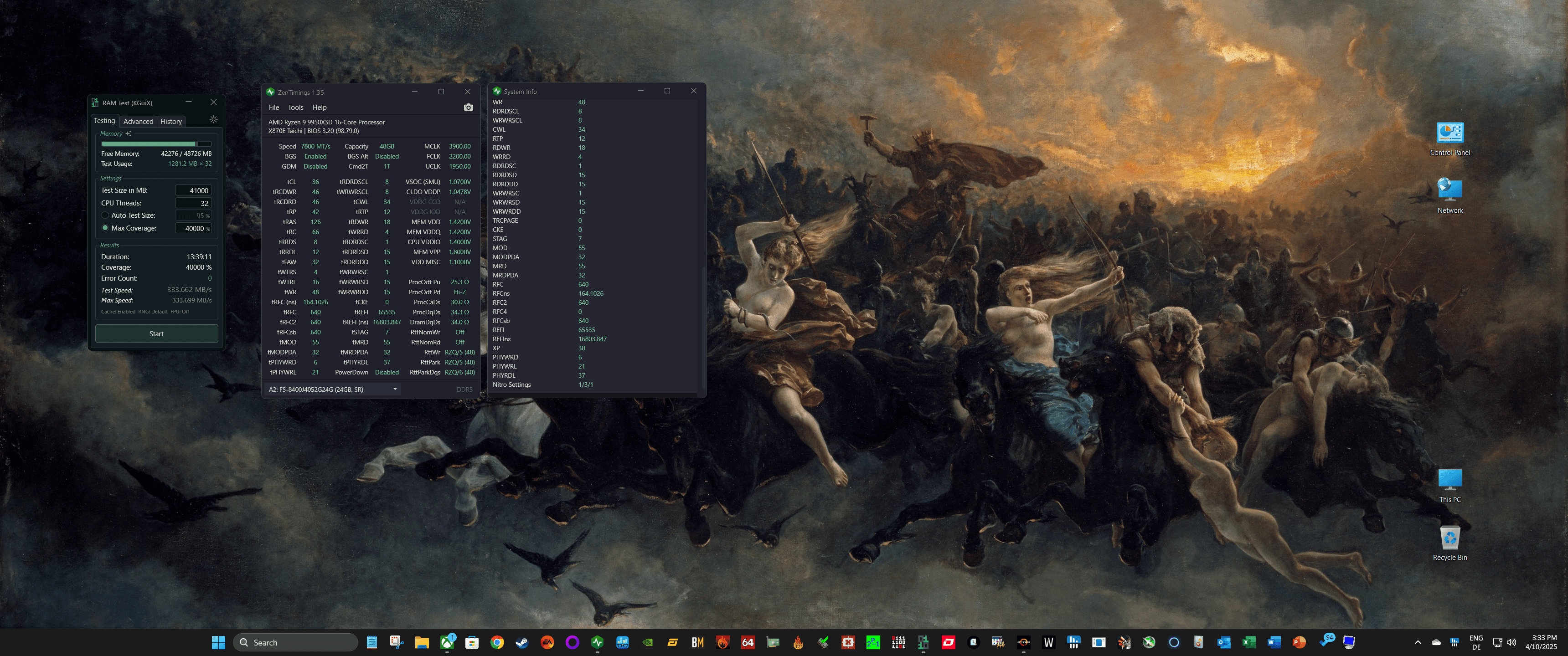Show hidden system tray icons chevron
The image size is (1568, 656).
pyautogui.click(x=1418, y=642)
